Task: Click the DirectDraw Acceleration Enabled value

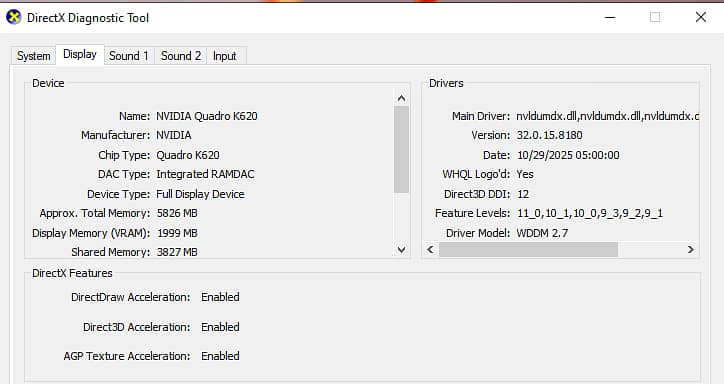Action: click(x=220, y=297)
